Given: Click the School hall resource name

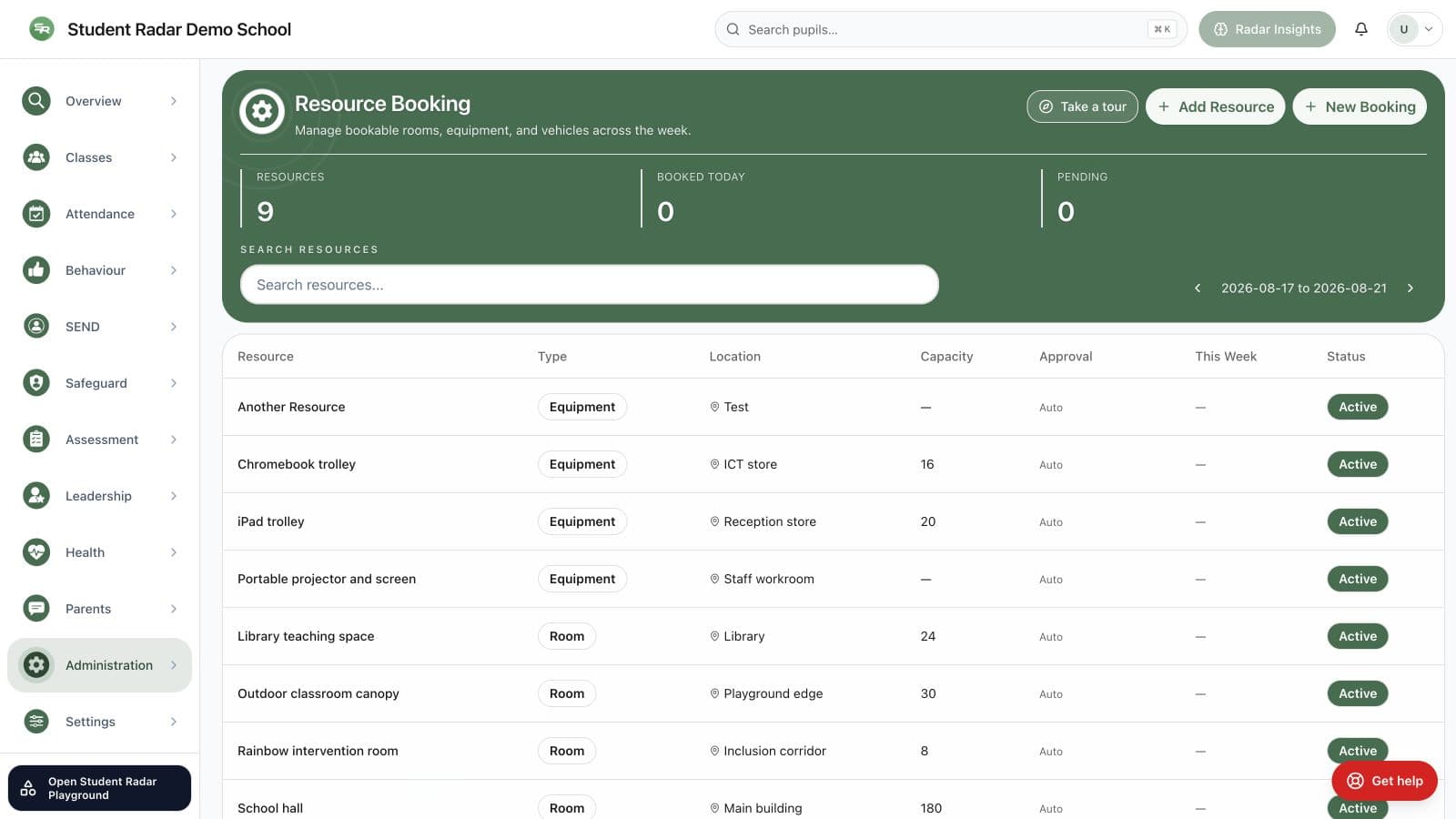Looking at the screenshot, I should [270, 808].
